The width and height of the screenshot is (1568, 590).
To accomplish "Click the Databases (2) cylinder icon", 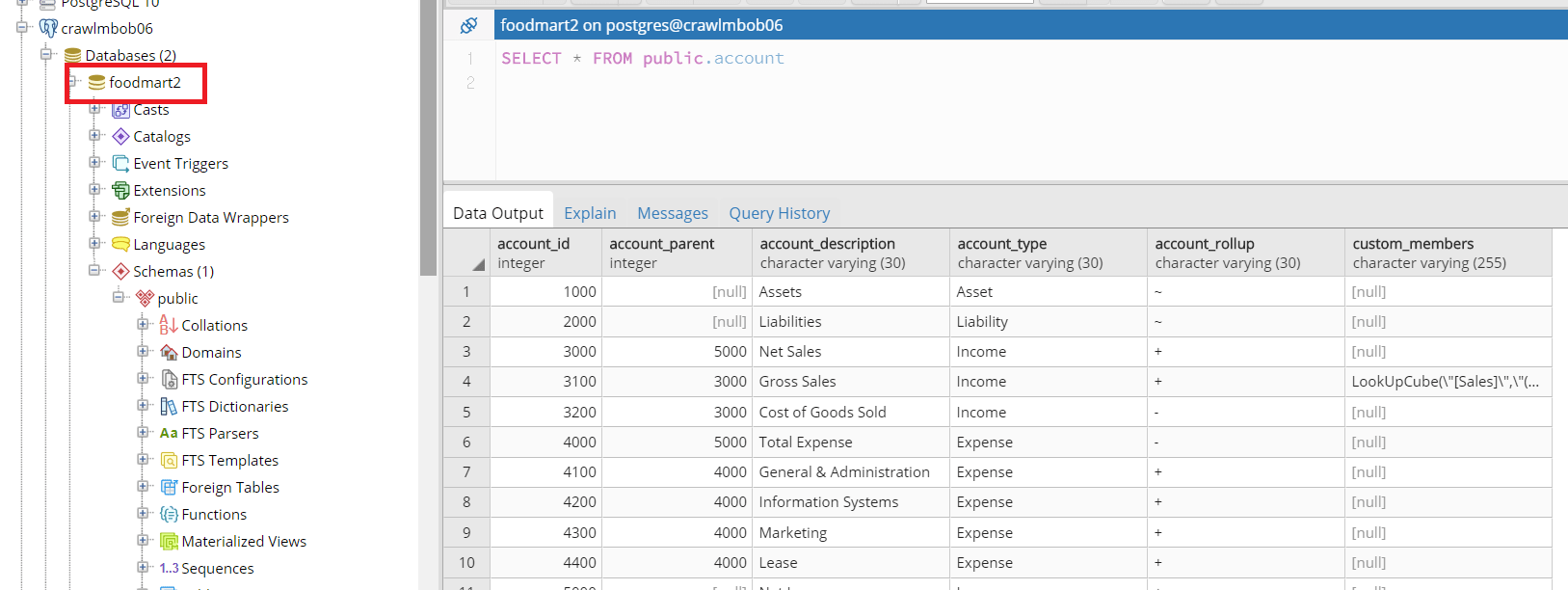I will [72, 55].
